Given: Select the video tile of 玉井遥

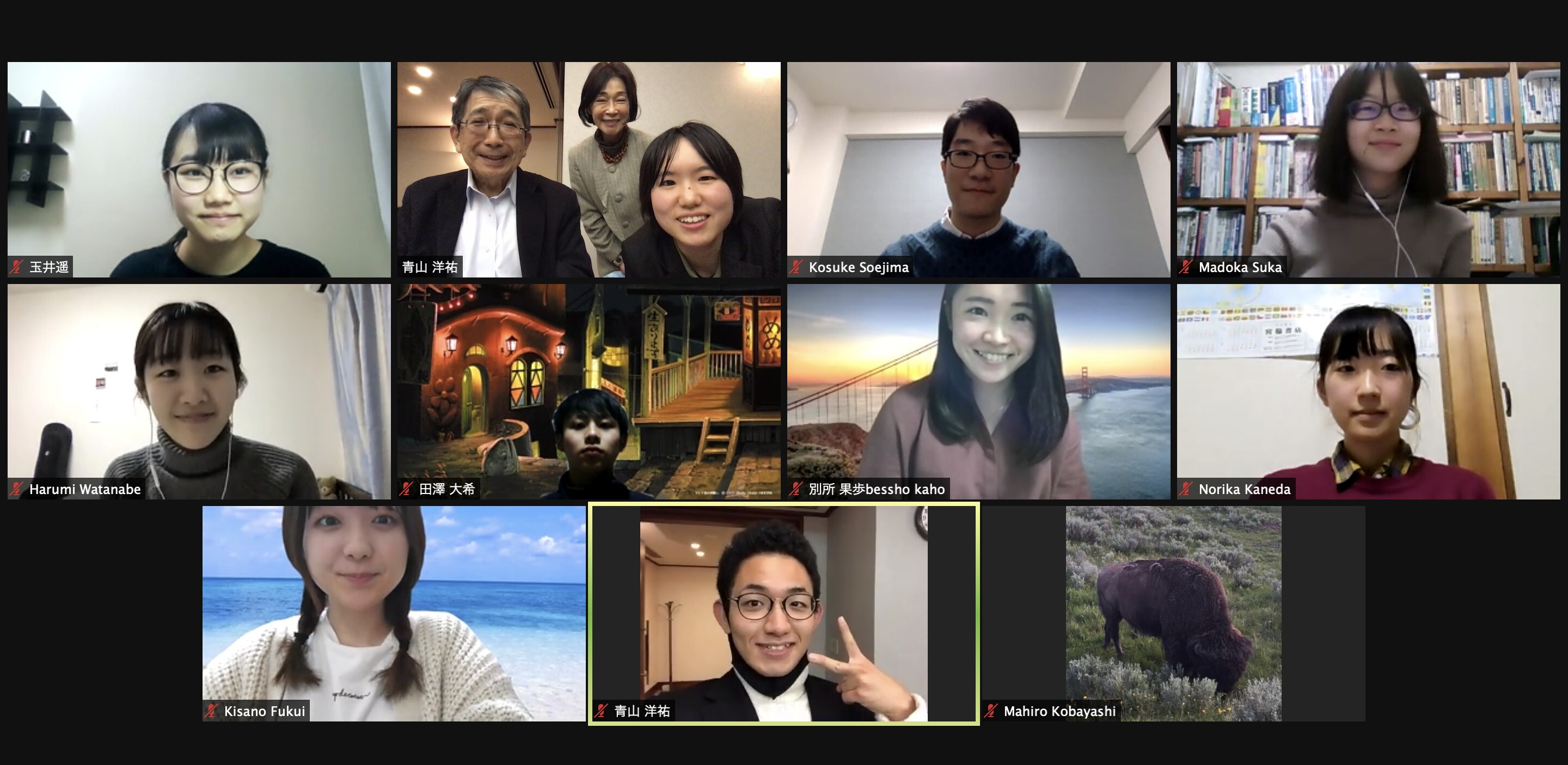Looking at the screenshot, I should click(199, 170).
